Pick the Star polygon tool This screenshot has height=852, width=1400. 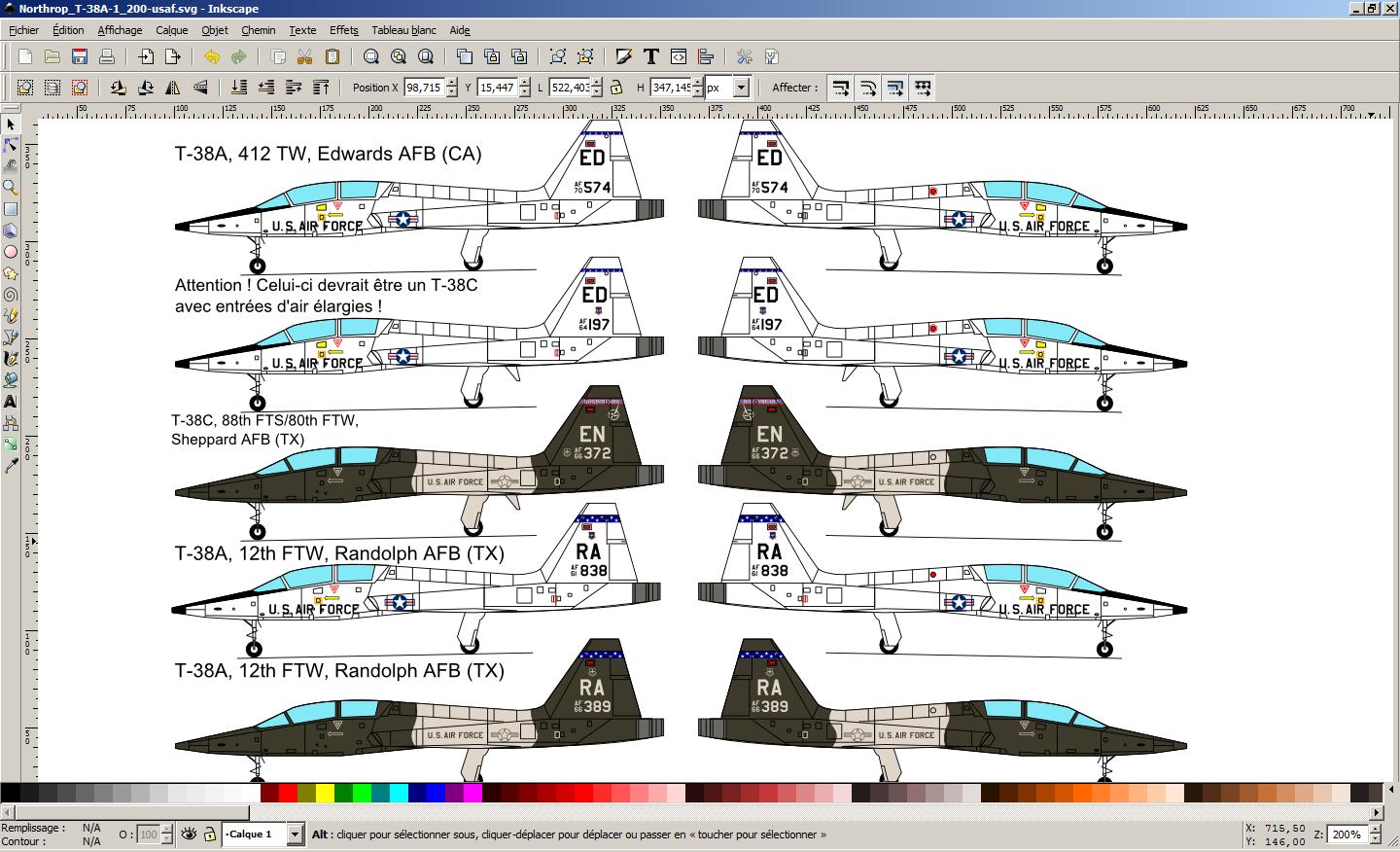pos(11,273)
